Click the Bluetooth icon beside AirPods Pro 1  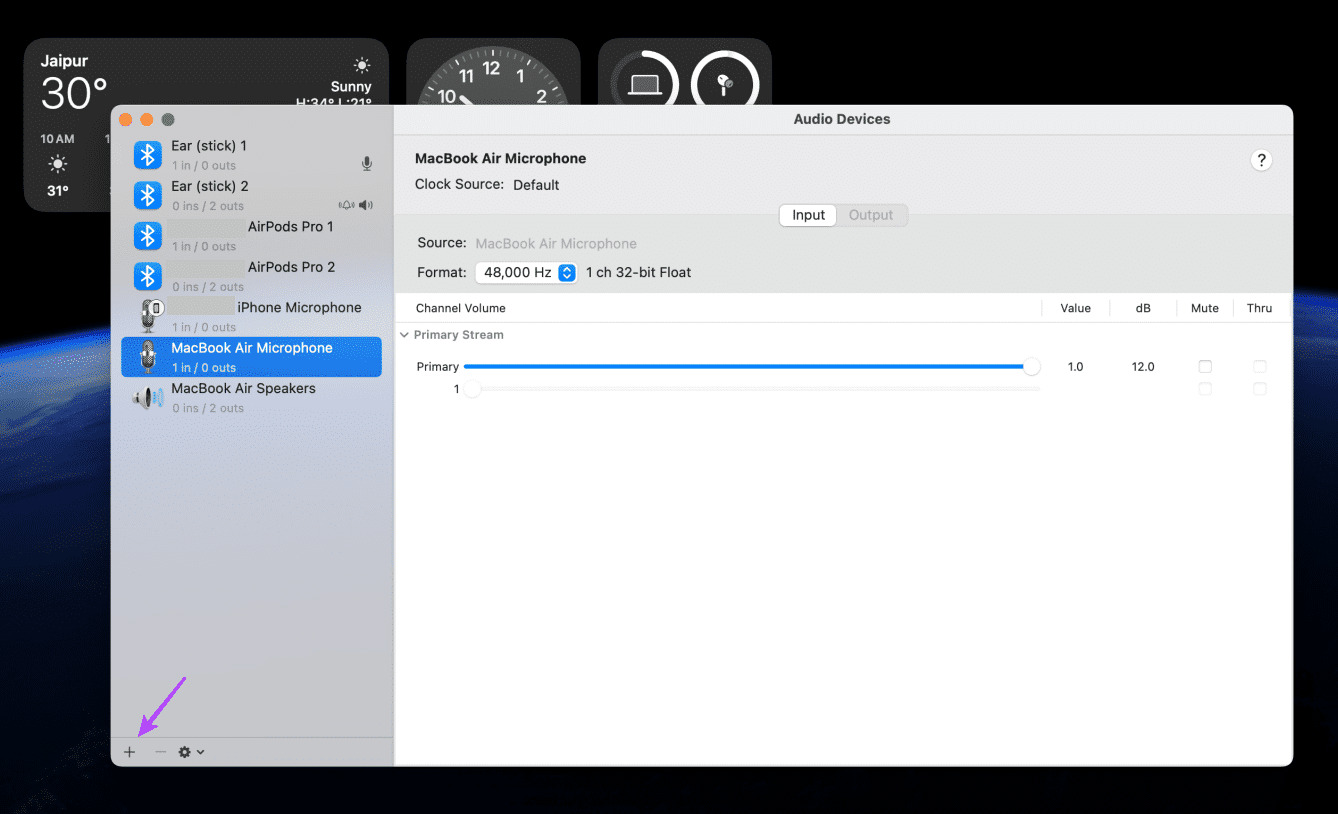148,236
